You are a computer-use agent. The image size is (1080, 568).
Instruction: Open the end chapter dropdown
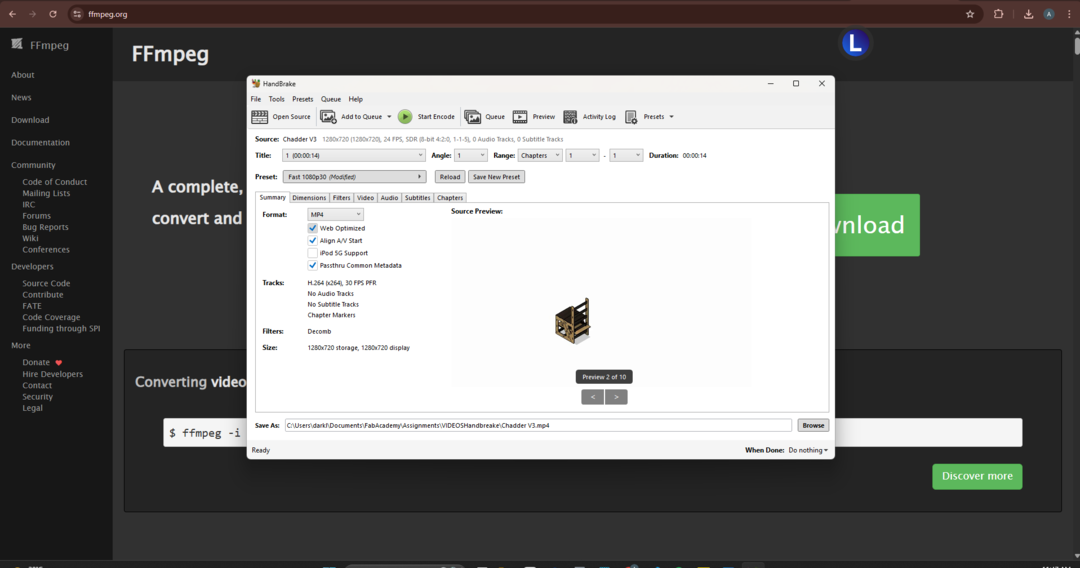coord(626,156)
